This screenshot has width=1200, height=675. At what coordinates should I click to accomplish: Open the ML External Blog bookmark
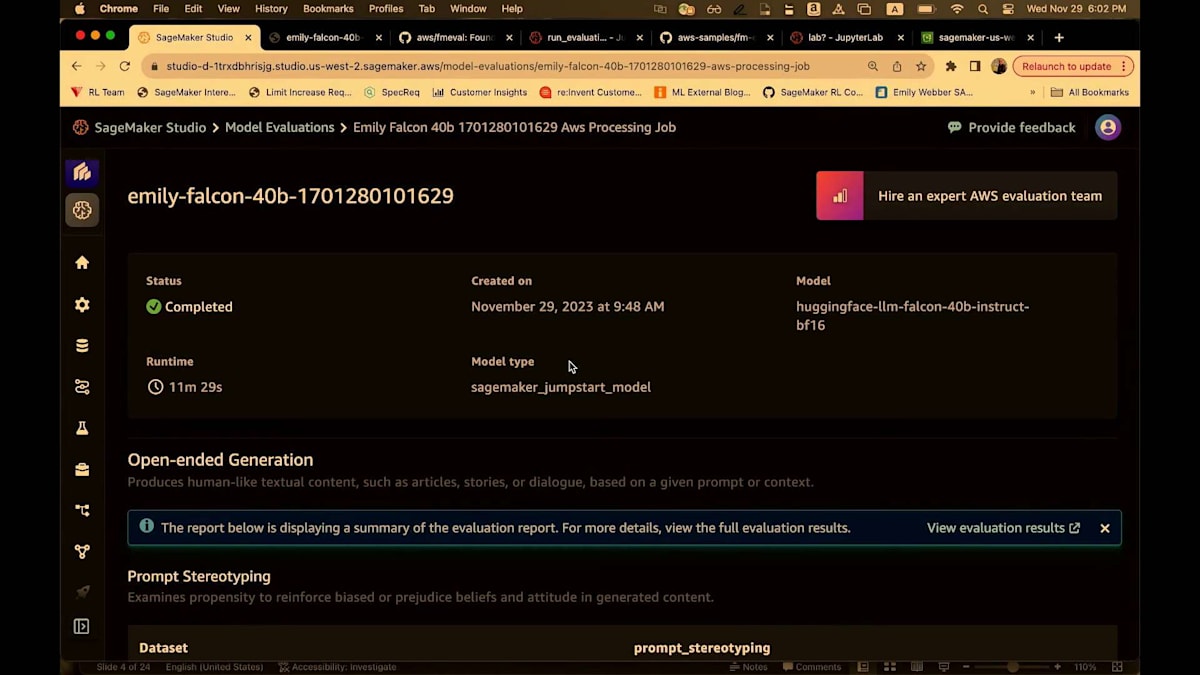(701, 92)
